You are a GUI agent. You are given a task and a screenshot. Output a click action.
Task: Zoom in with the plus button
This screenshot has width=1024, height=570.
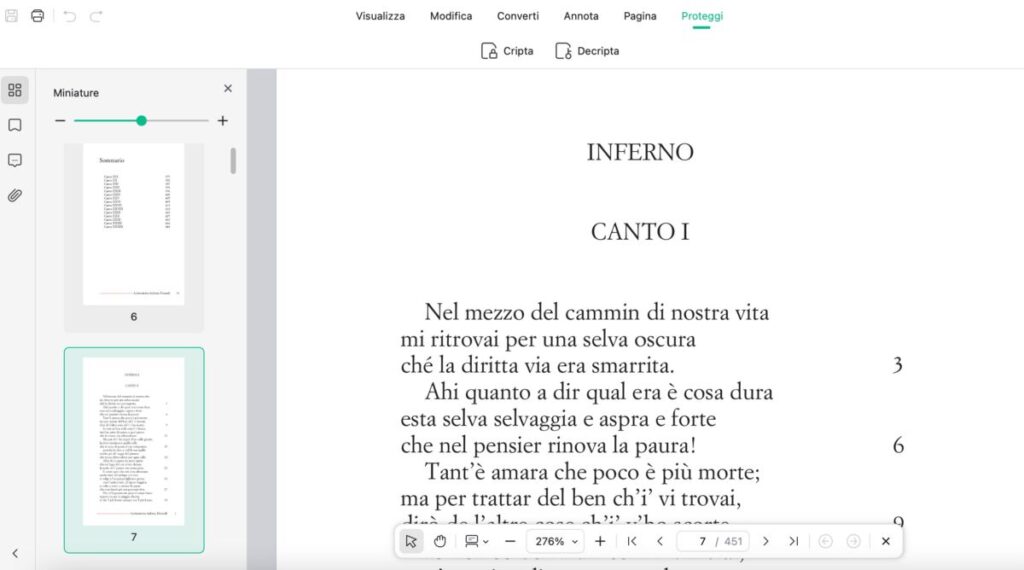point(600,541)
